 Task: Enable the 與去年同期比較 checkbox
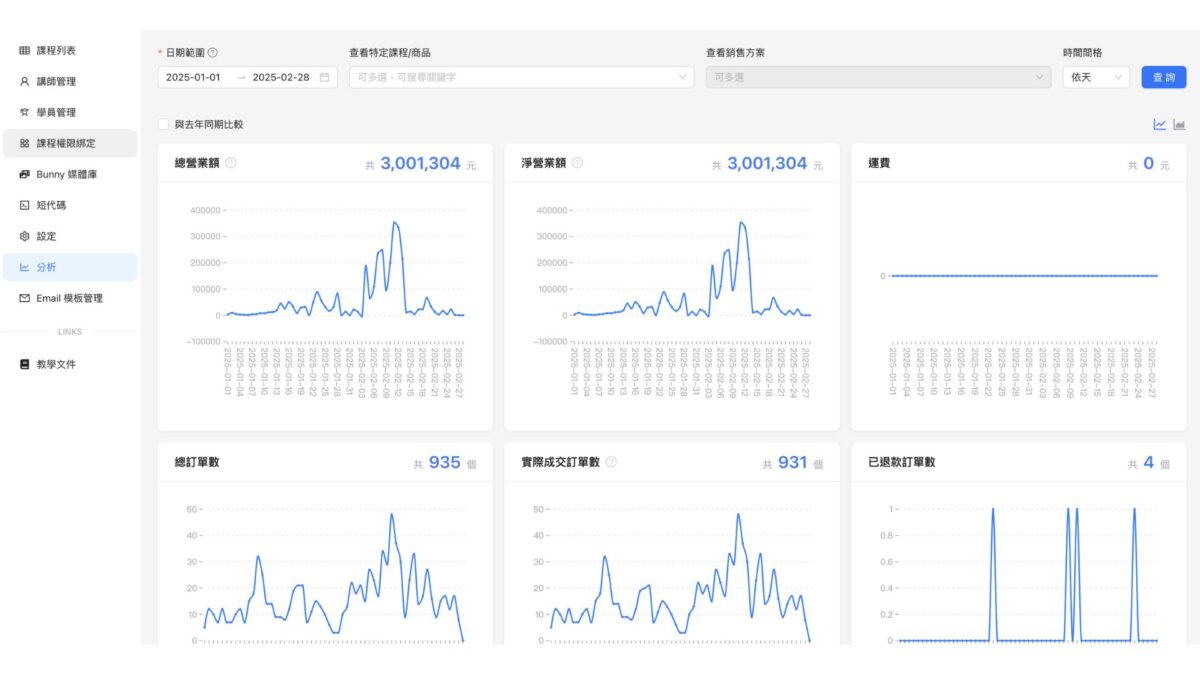point(164,125)
